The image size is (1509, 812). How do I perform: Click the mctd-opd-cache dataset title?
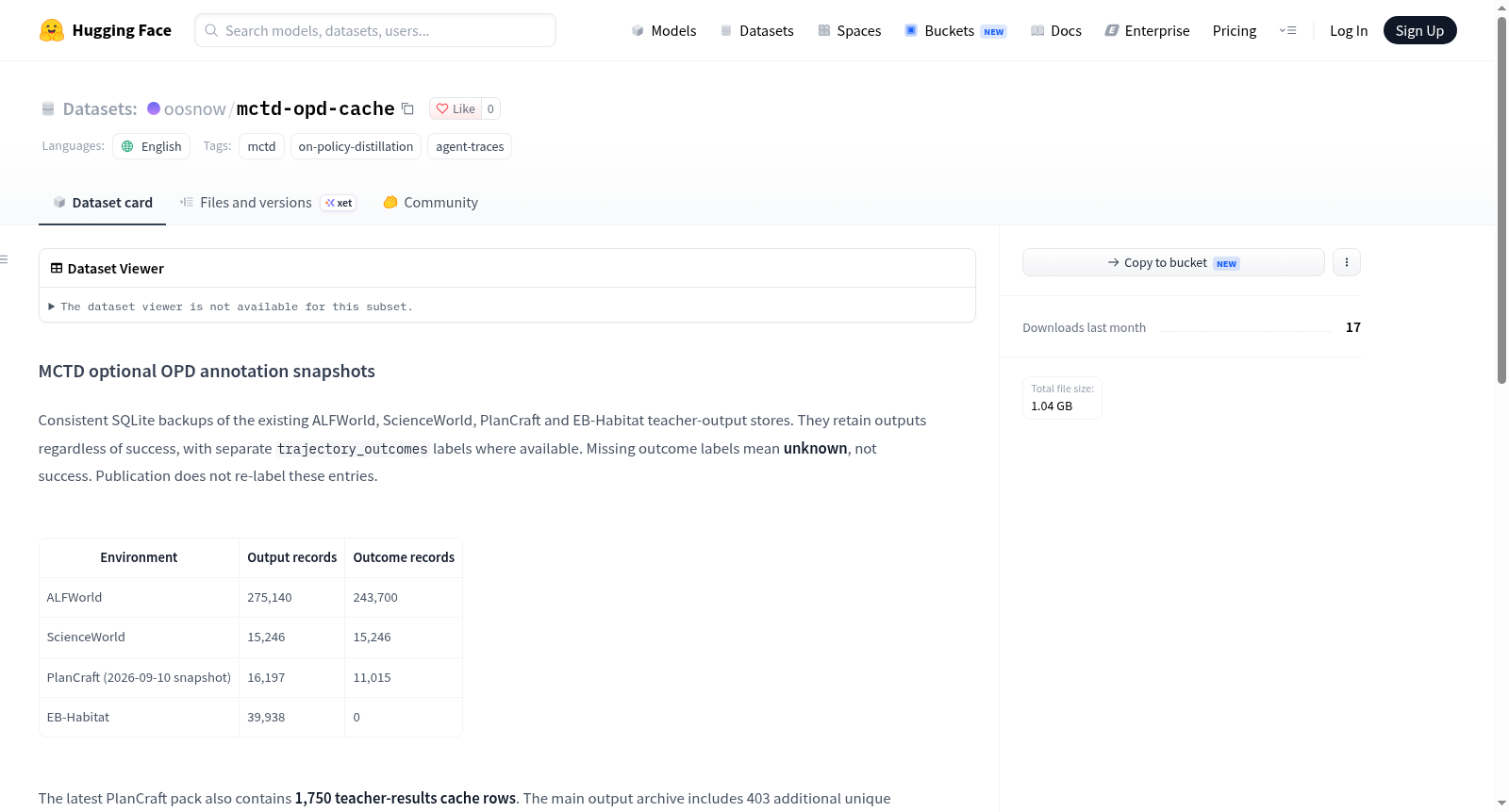click(x=315, y=108)
